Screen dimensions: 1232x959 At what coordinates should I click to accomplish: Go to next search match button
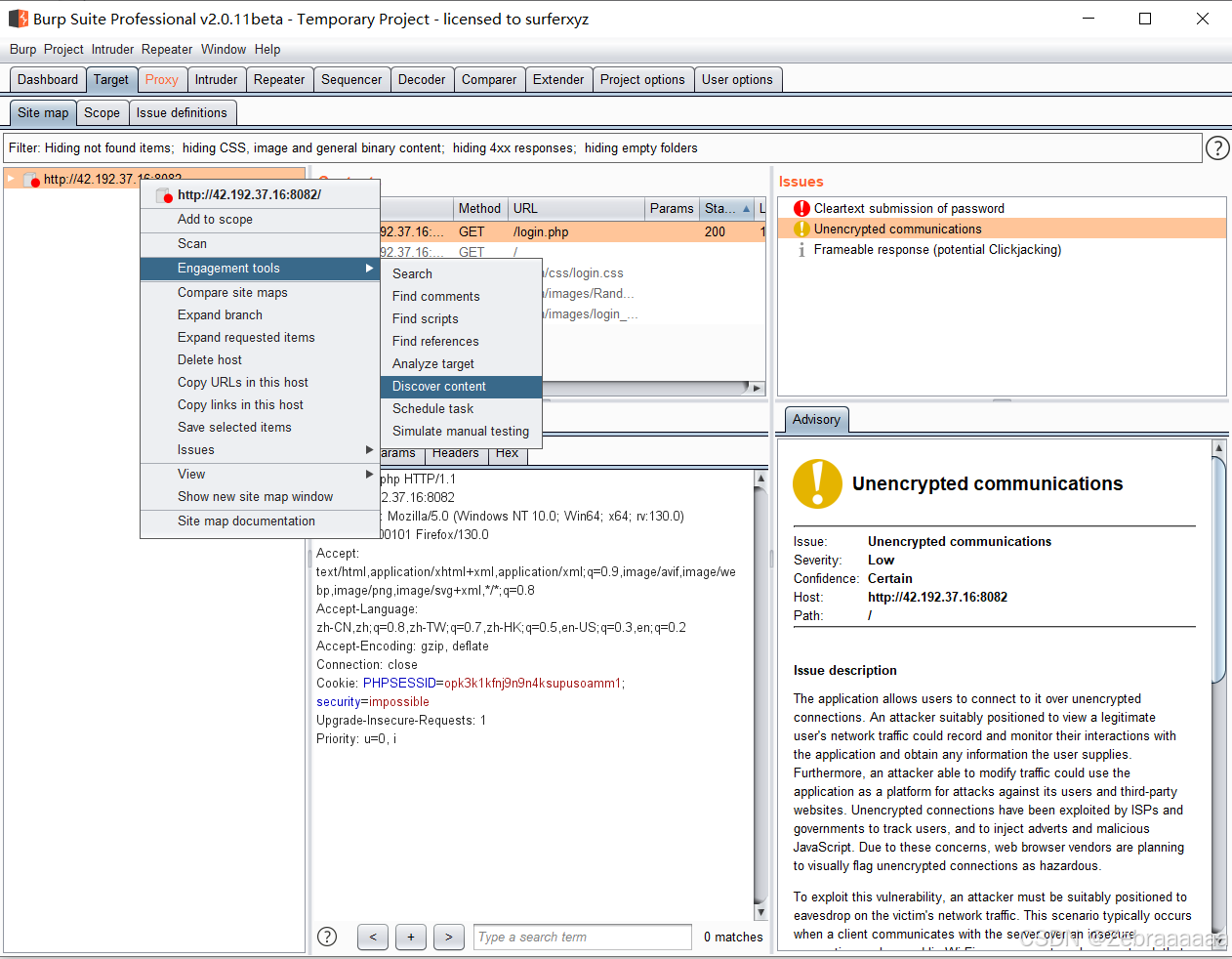[x=449, y=937]
